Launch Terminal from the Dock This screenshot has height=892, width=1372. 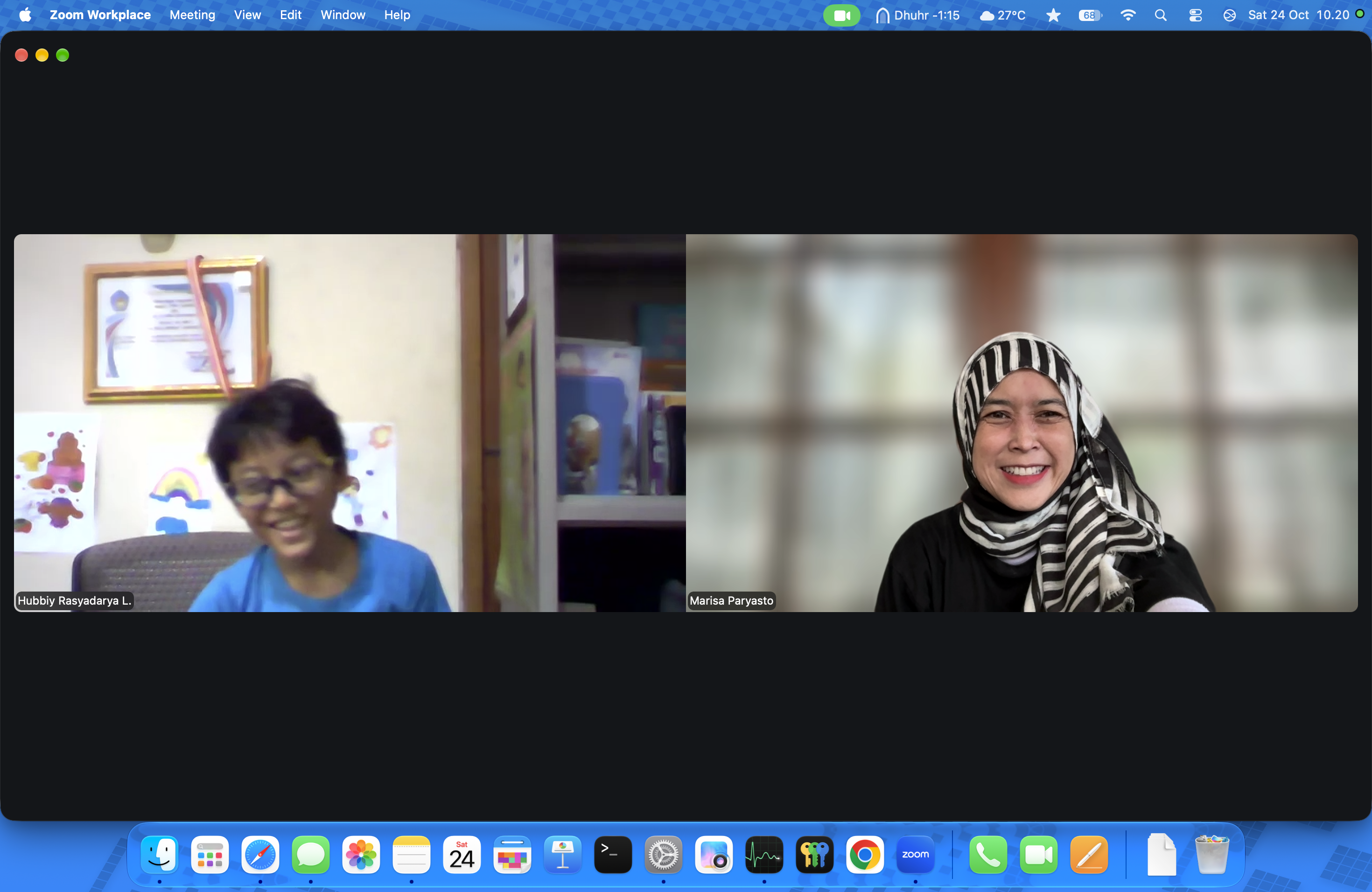click(x=613, y=855)
